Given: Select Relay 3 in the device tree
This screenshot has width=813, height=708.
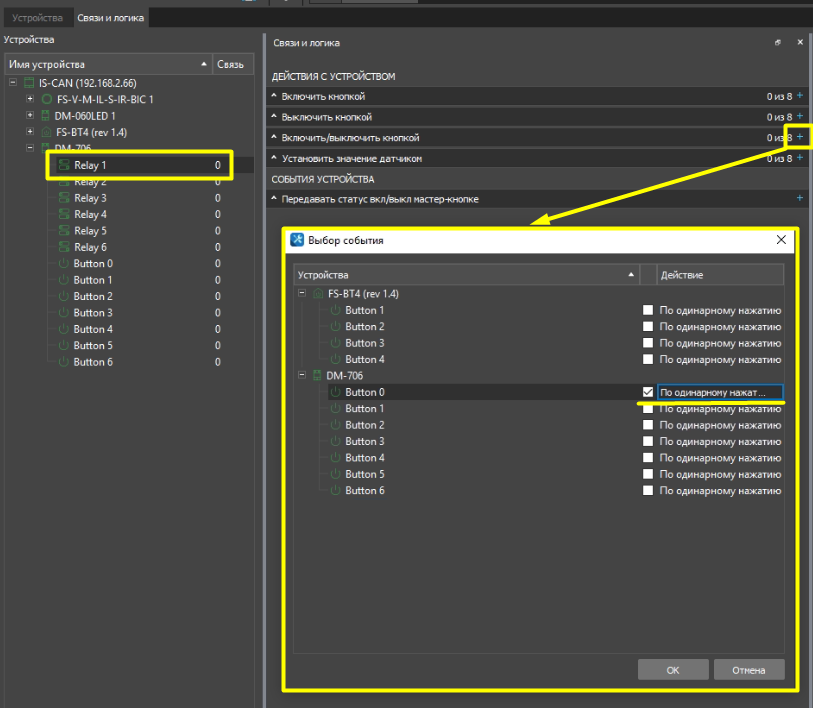Looking at the screenshot, I should click(90, 198).
